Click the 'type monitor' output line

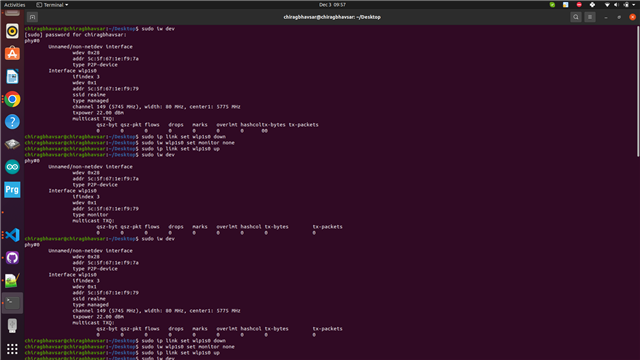91,215
